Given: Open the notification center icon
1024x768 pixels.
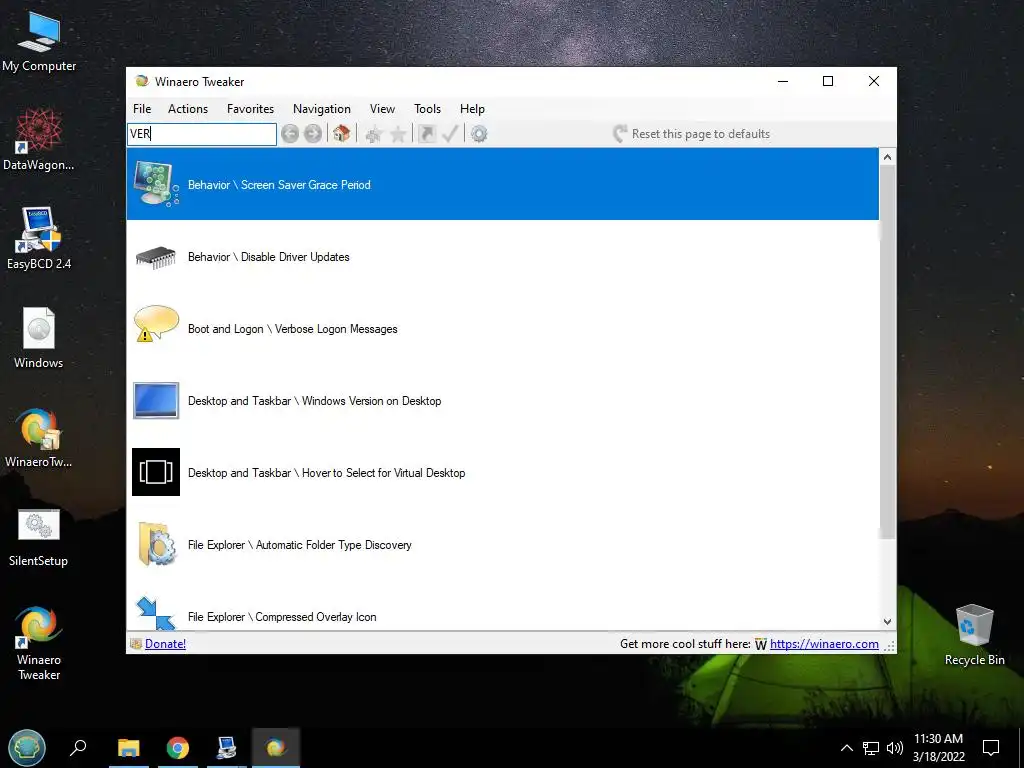Looking at the screenshot, I should [991, 747].
